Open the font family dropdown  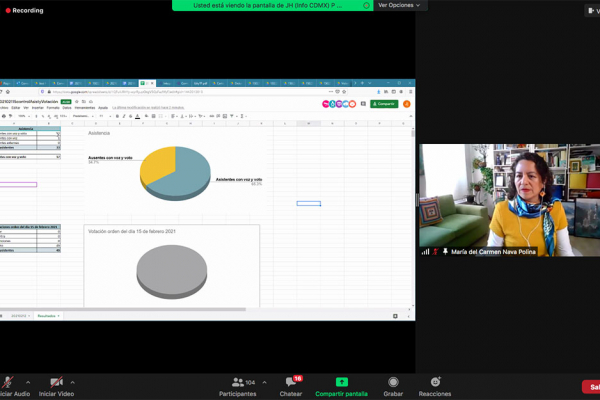coord(83,116)
